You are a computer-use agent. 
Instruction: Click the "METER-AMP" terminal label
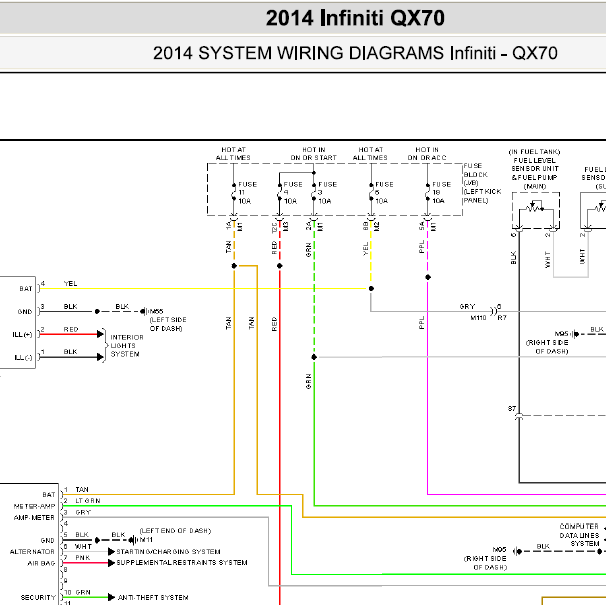(34, 506)
